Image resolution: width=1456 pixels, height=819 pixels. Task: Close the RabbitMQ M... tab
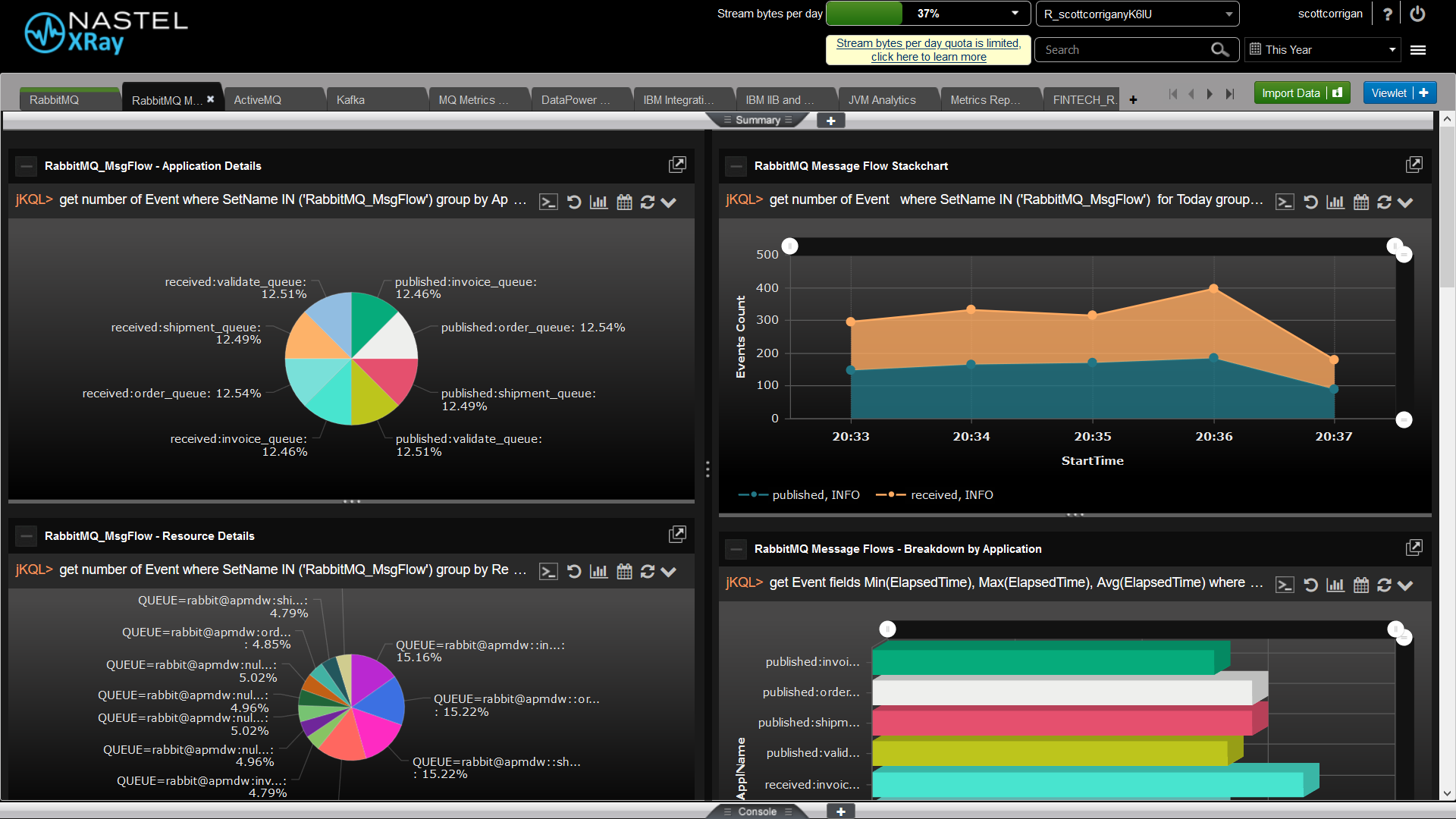pyautogui.click(x=211, y=99)
